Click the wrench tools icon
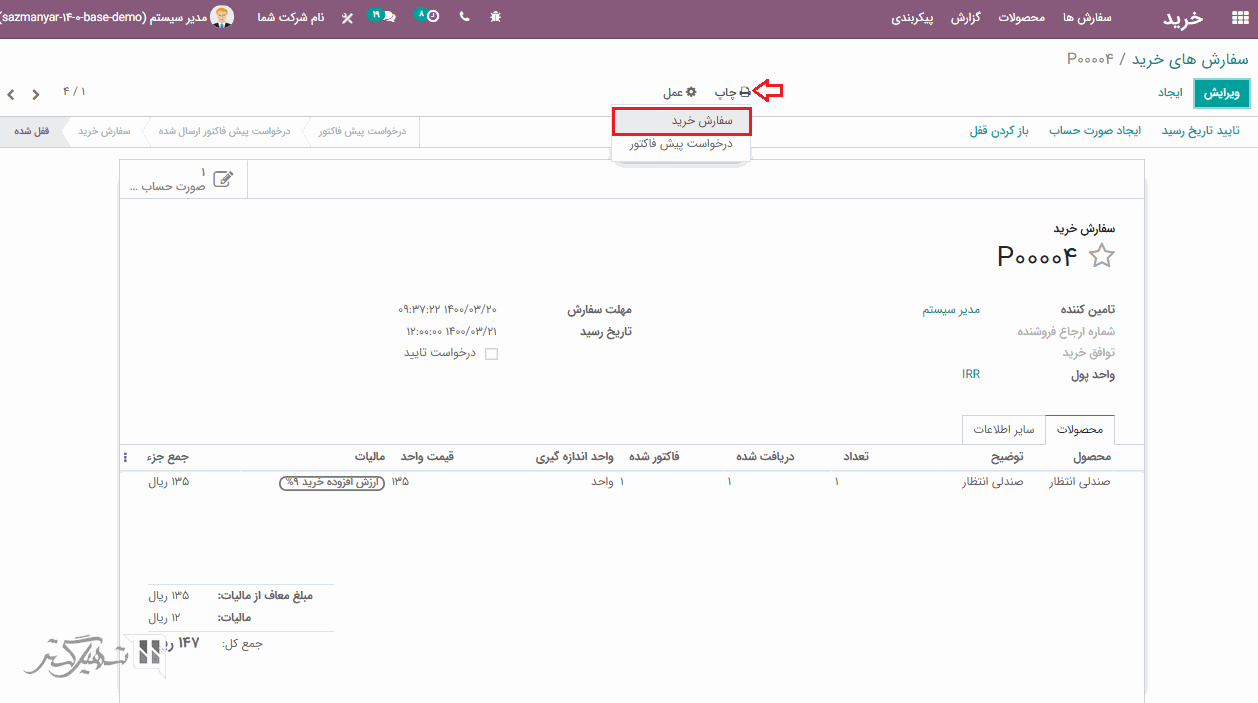 pos(347,18)
